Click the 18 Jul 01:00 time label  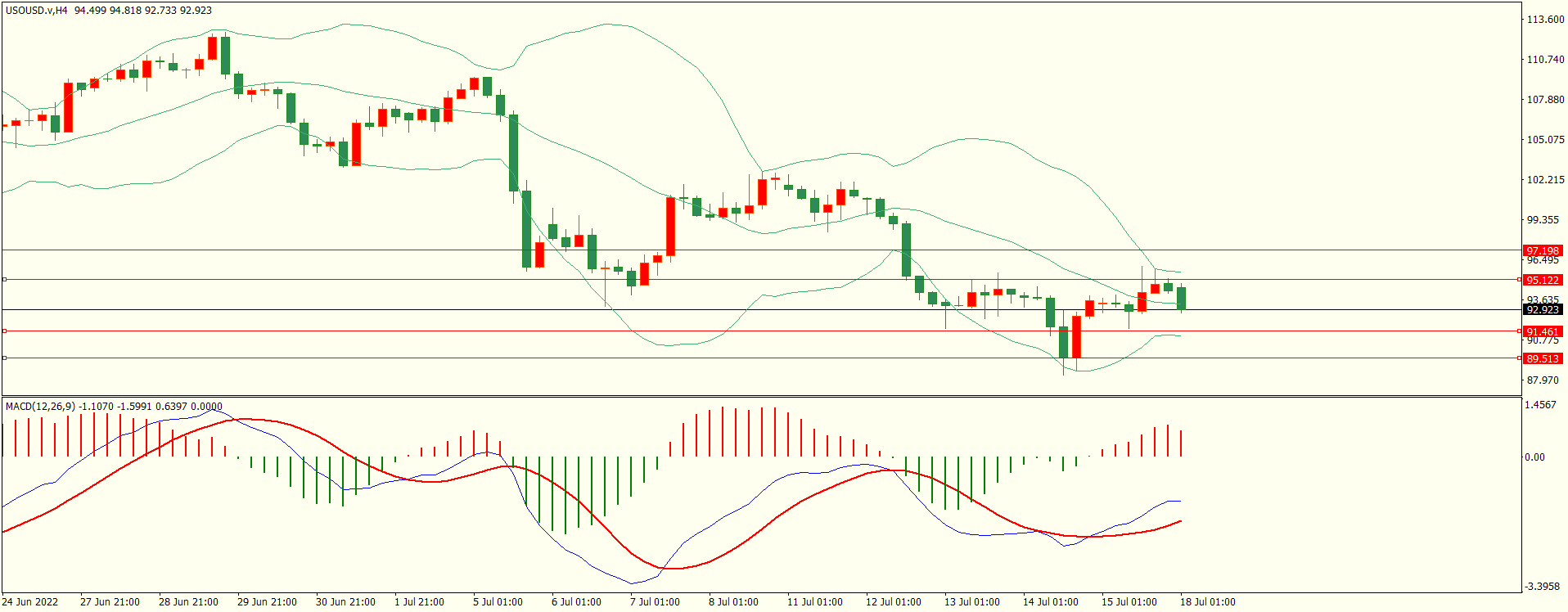pyautogui.click(x=1207, y=602)
